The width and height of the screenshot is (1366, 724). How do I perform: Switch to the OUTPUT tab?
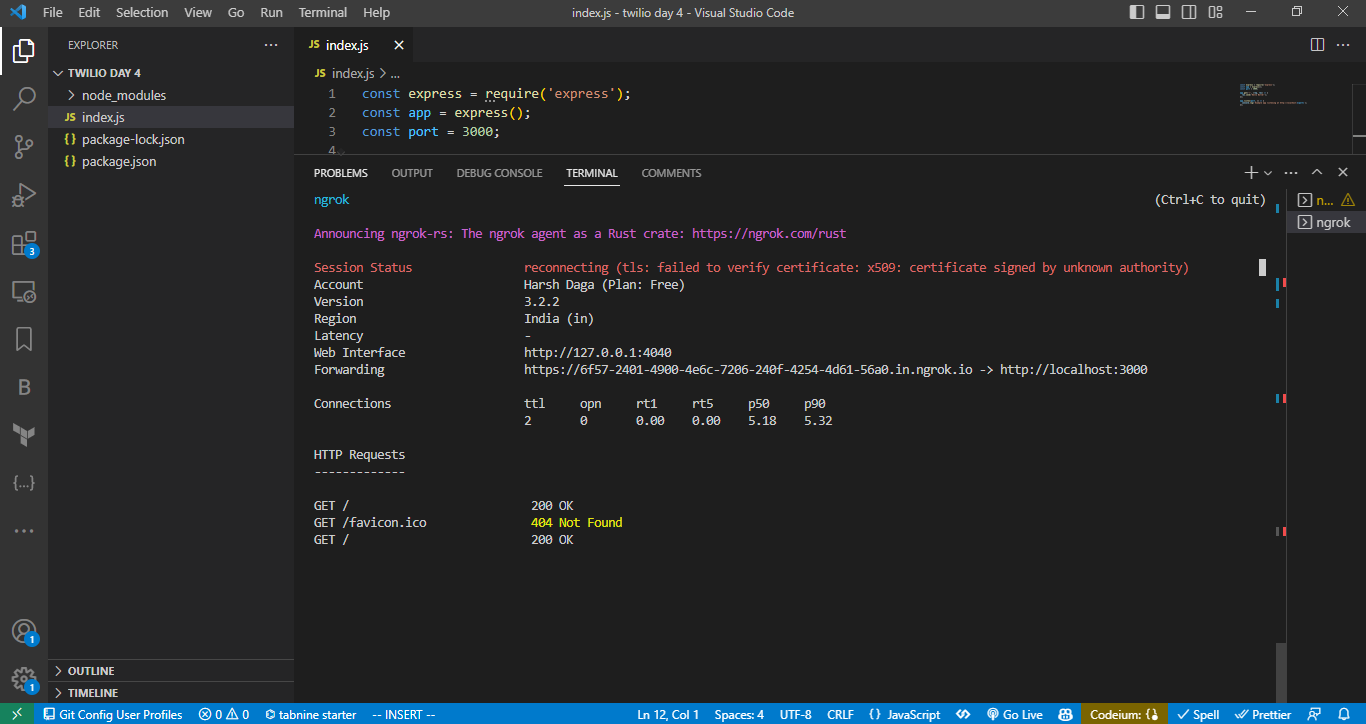pos(412,173)
